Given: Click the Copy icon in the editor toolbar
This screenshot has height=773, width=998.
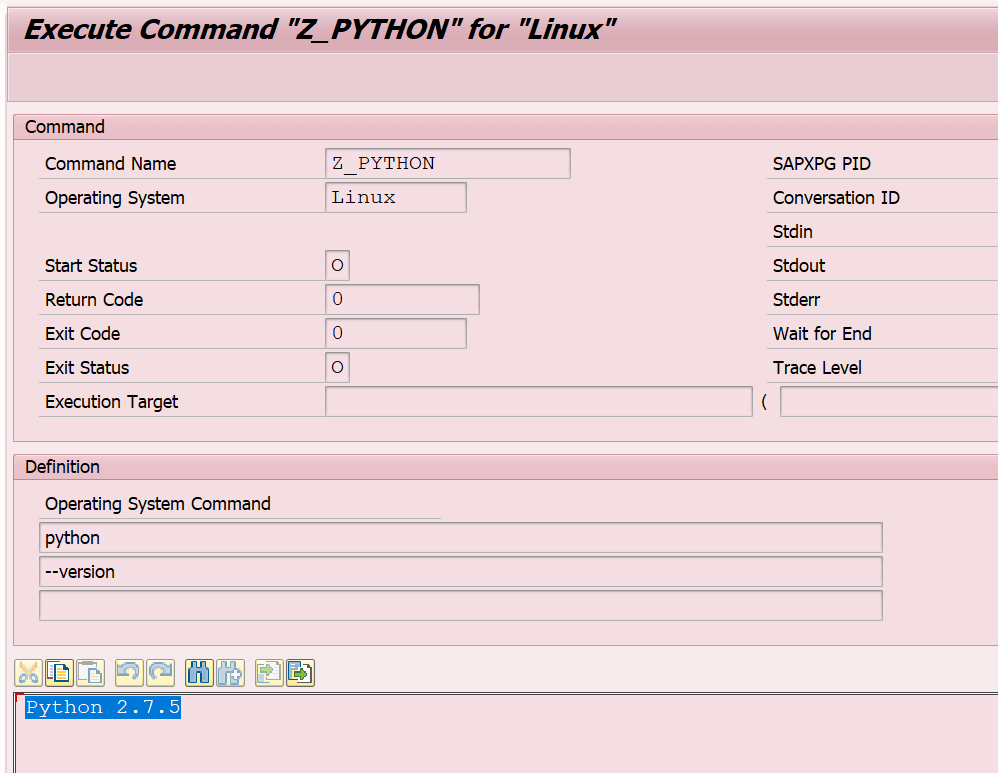Looking at the screenshot, I should 59,673.
